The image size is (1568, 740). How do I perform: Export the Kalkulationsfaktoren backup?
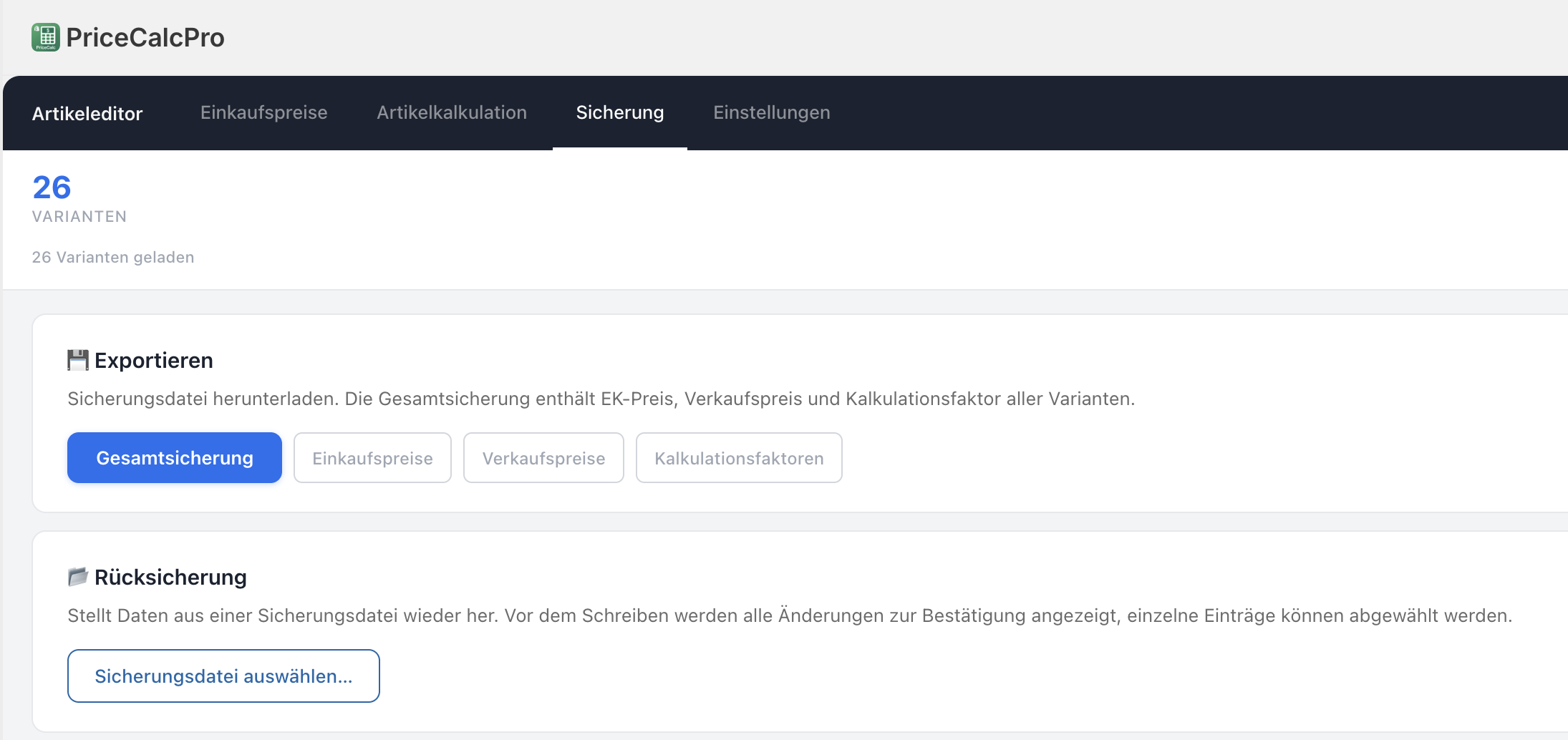point(739,457)
